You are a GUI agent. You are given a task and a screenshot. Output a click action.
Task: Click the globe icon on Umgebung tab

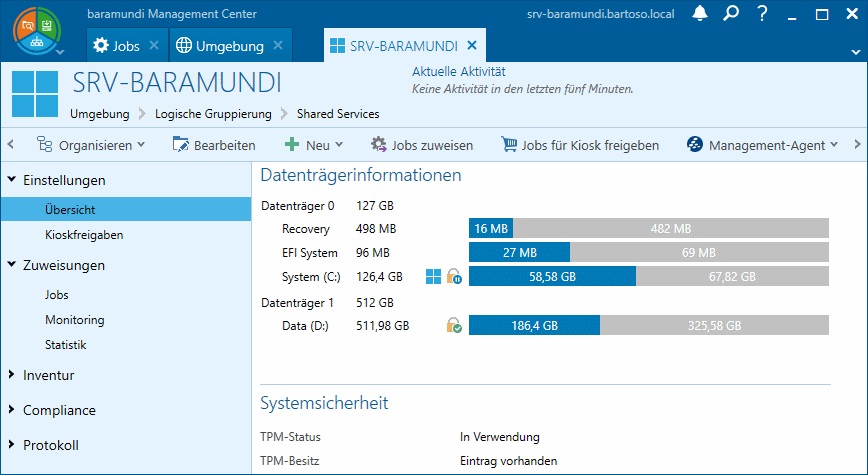[184, 45]
